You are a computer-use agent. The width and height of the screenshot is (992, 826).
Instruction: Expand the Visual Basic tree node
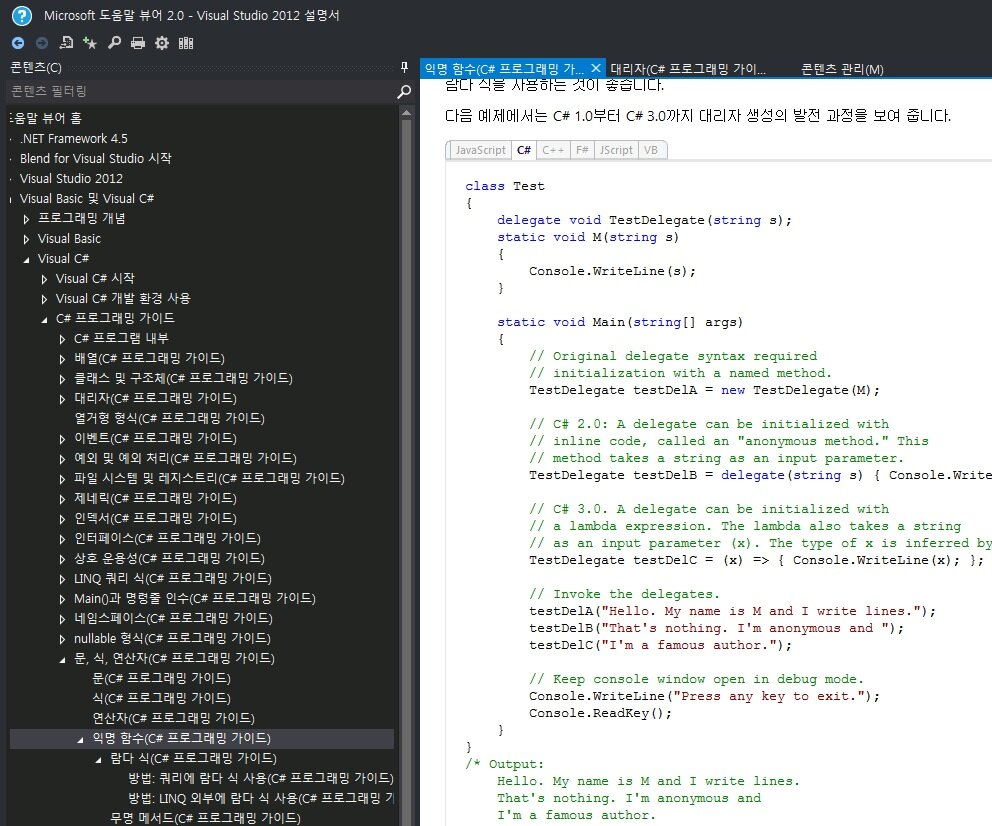coord(25,238)
